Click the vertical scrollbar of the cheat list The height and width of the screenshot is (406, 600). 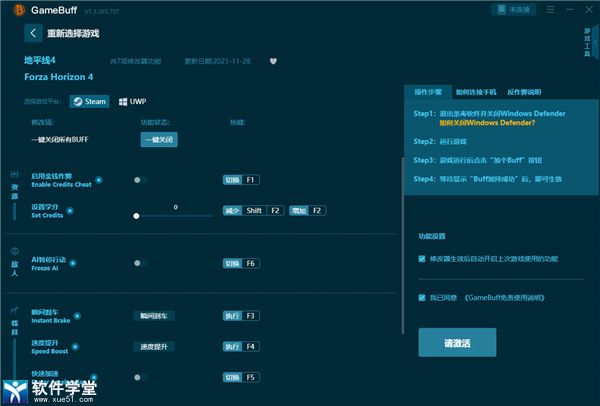[x=402, y=245]
